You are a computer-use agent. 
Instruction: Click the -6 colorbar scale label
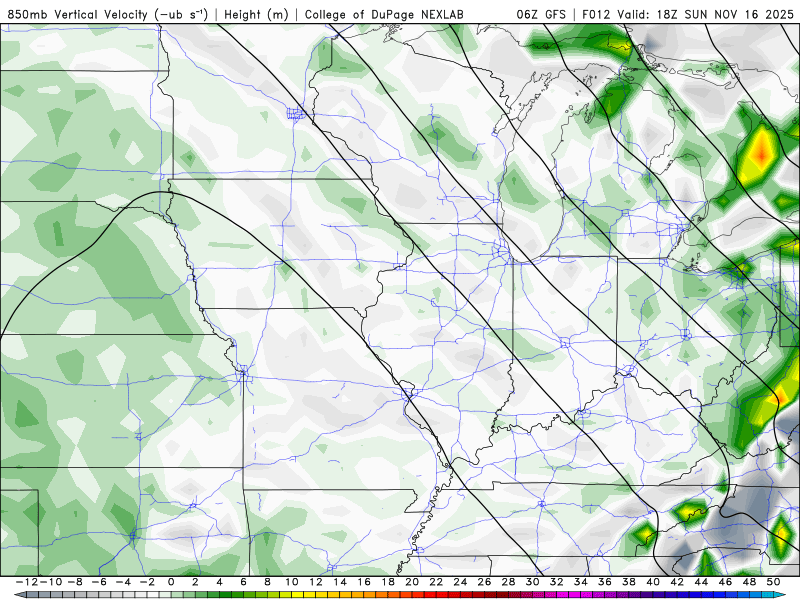point(99,582)
